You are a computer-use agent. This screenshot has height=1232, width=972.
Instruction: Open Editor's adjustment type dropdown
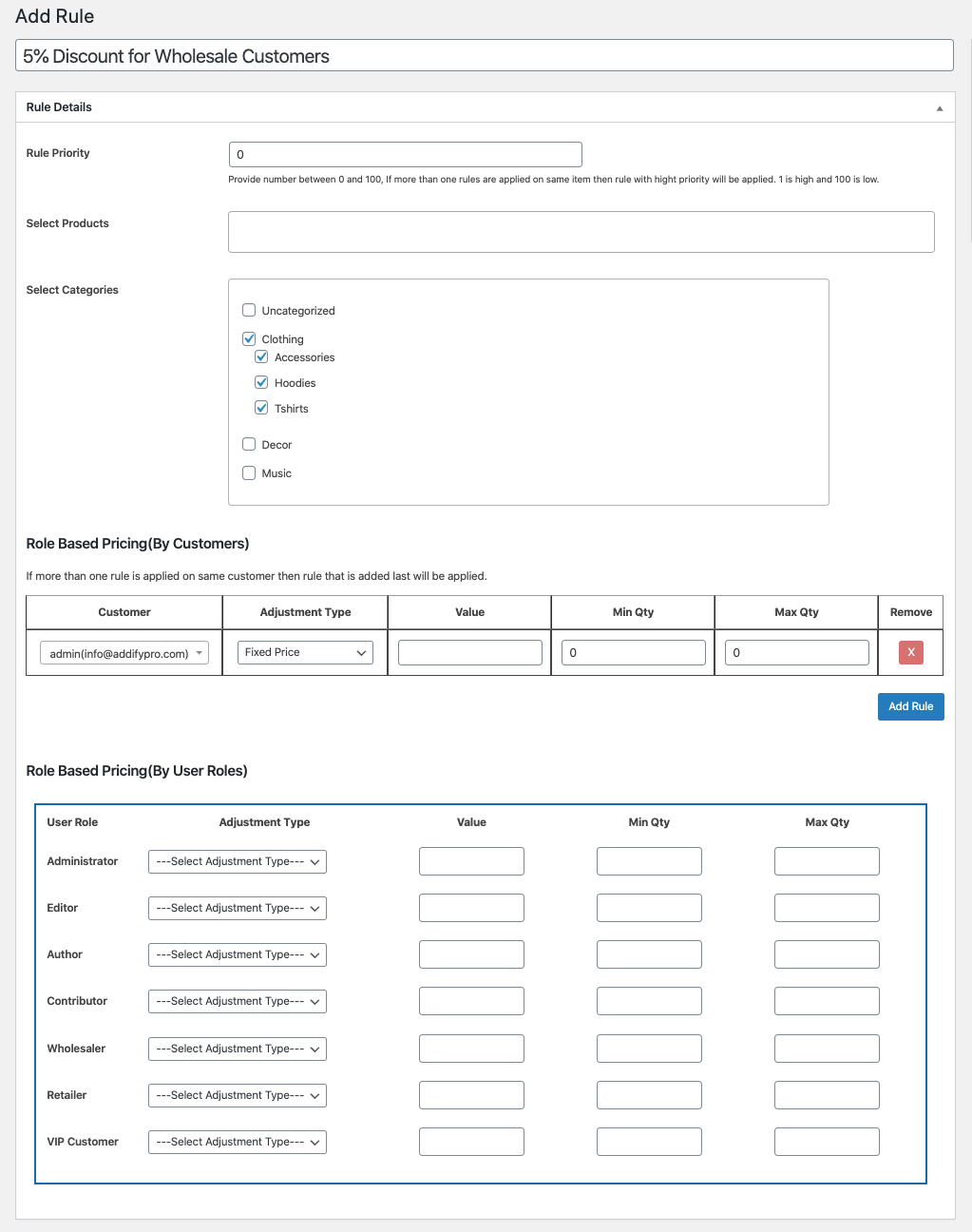(237, 908)
